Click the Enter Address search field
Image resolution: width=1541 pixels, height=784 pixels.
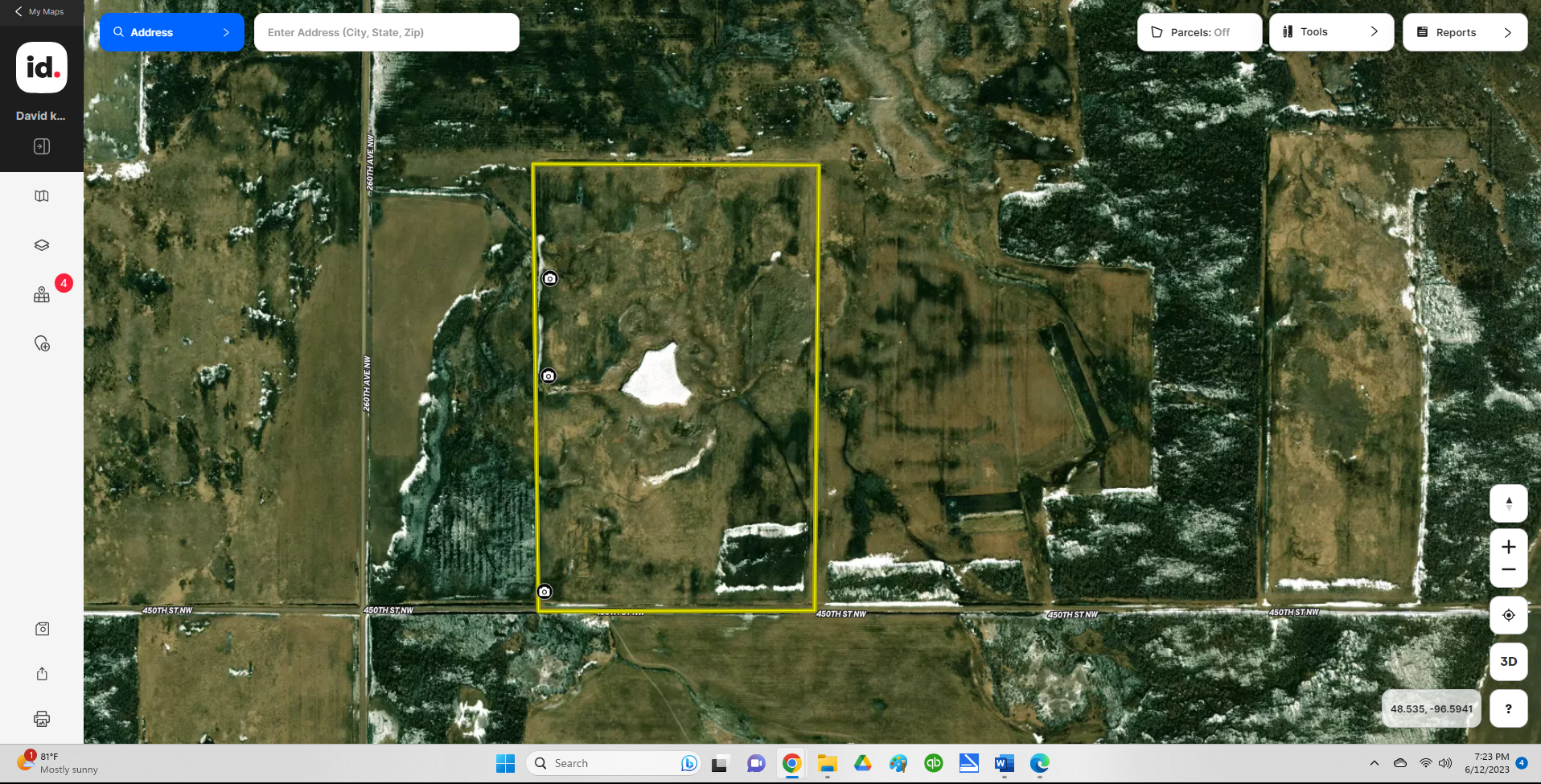pyautogui.click(x=387, y=32)
